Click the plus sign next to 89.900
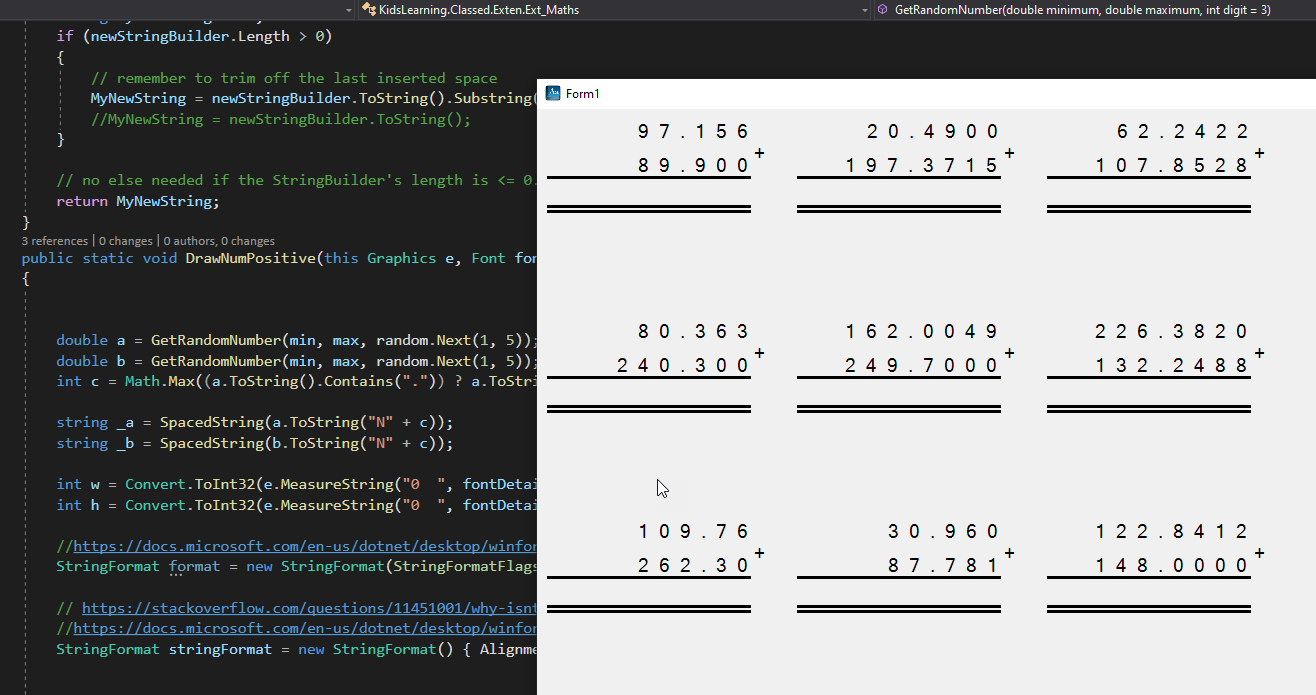The image size is (1316, 695). tap(760, 153)
